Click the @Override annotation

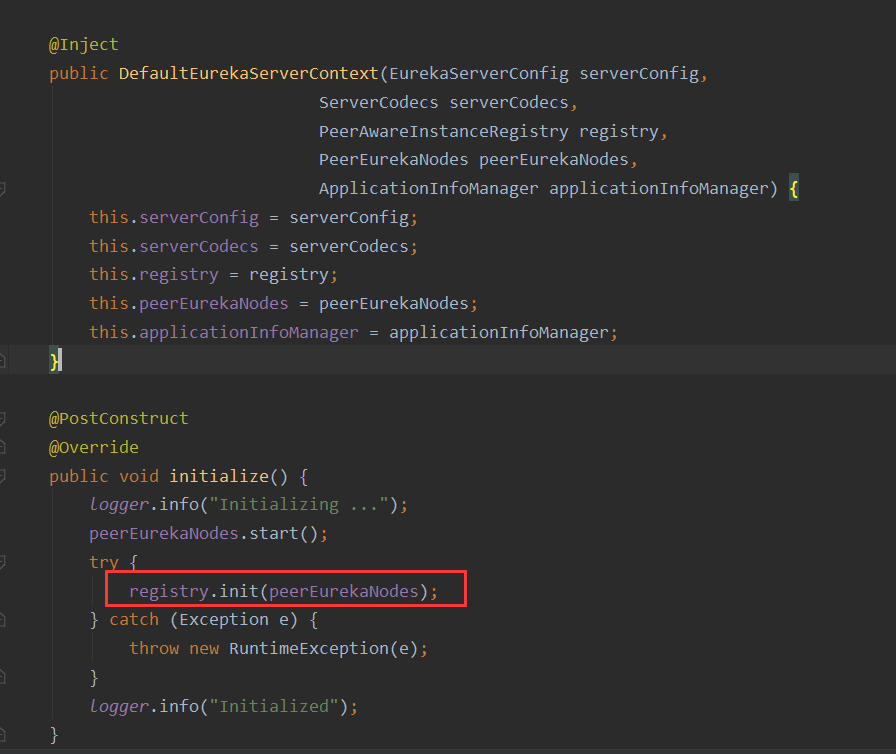[94, 447]
